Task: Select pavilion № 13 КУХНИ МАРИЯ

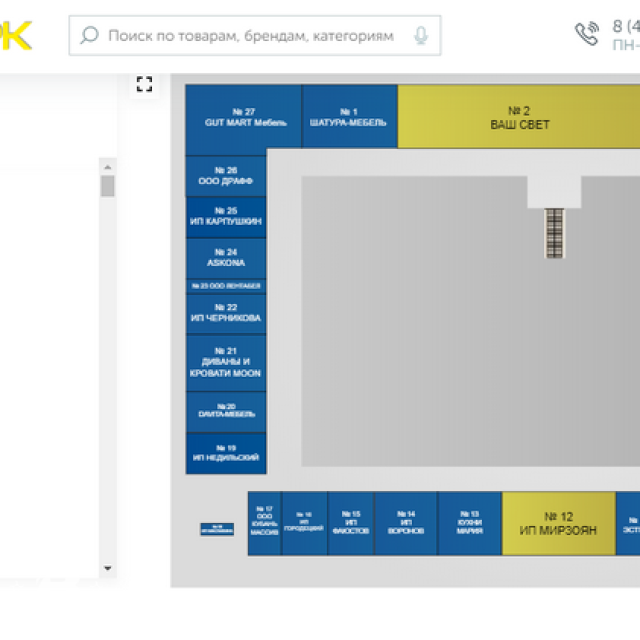Action: point(469,523)
